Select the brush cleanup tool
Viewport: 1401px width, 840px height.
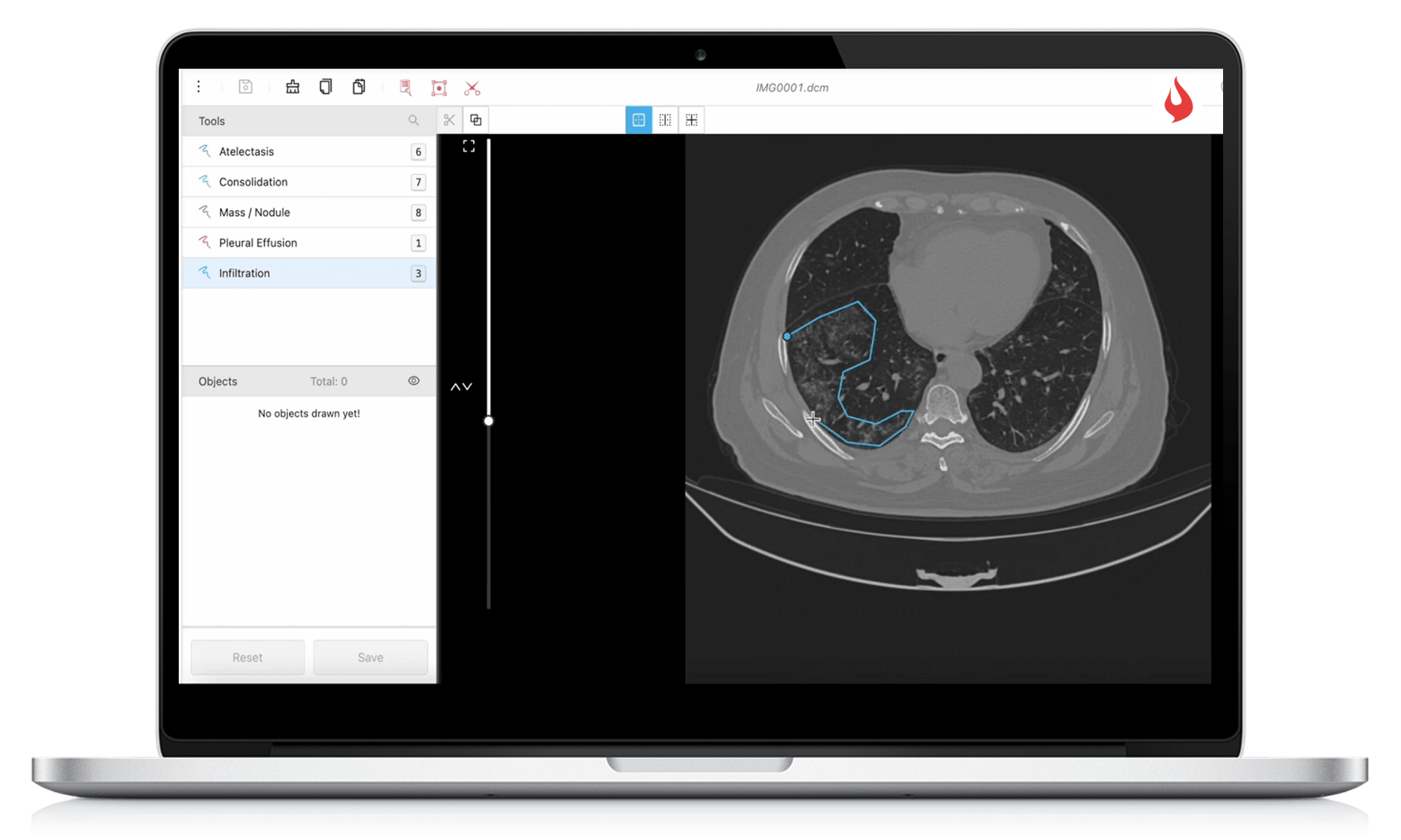(293, 87)
